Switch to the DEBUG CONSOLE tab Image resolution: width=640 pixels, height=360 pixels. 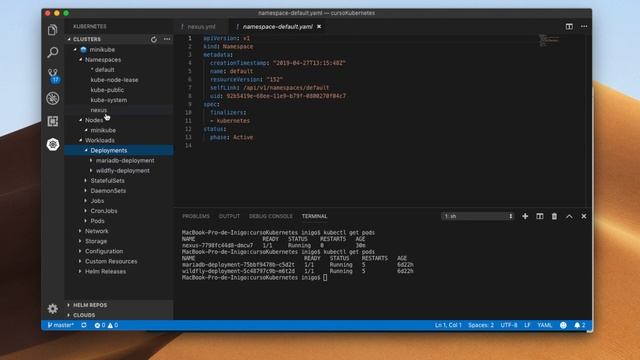point(271,216)
